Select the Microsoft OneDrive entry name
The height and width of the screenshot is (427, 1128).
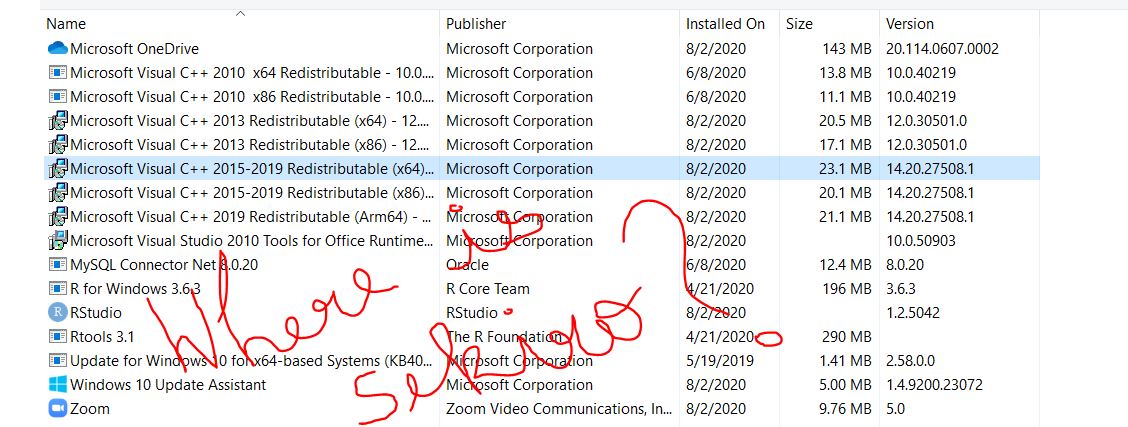[x=135, y=48]
